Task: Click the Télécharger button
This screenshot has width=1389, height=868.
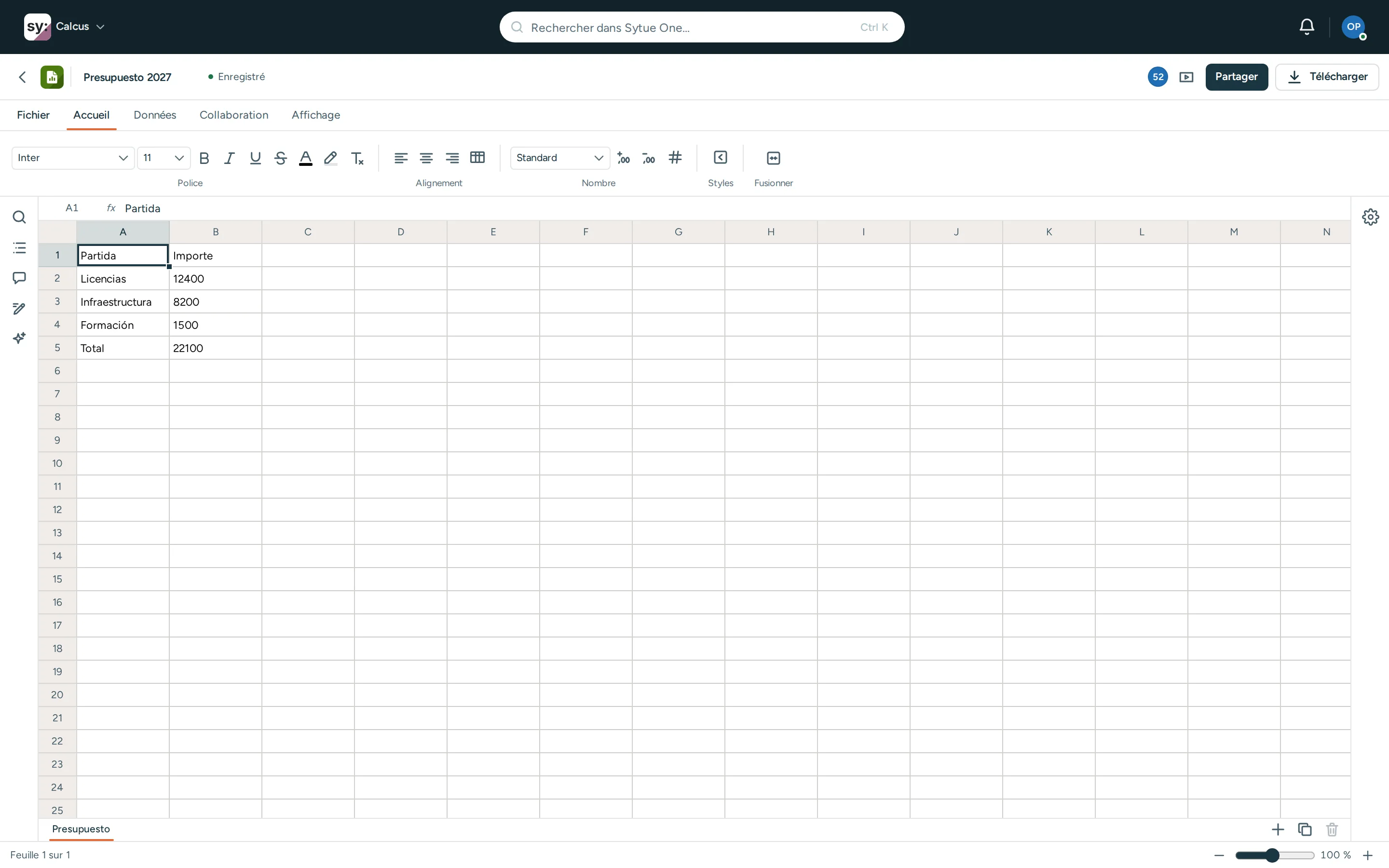Action: click(1327, 77)
